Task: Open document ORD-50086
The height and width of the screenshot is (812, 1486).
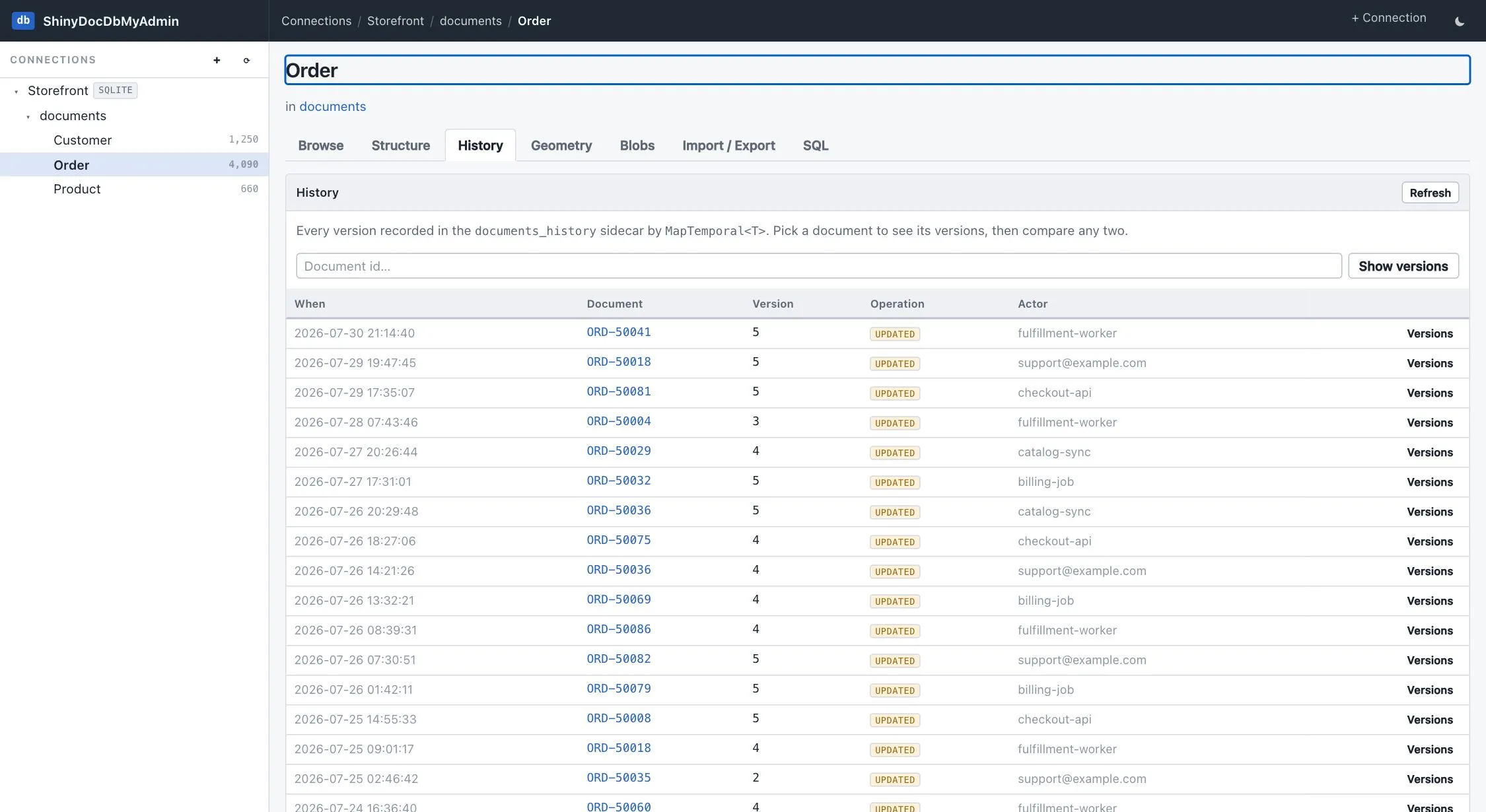Action: click(x=619, y=629)
